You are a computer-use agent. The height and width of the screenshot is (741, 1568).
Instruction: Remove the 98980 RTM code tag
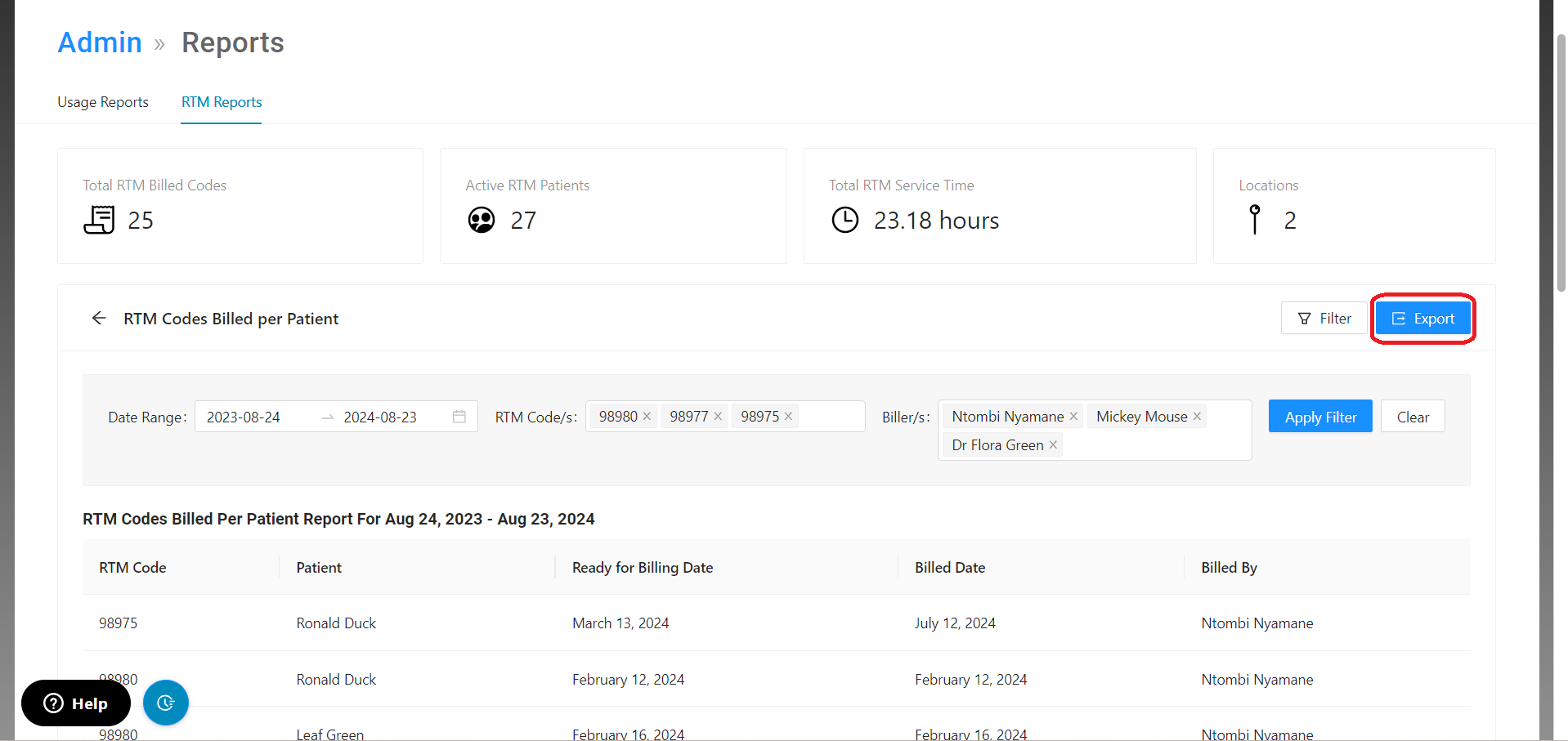pyautogui.click(x=647, y=417)
